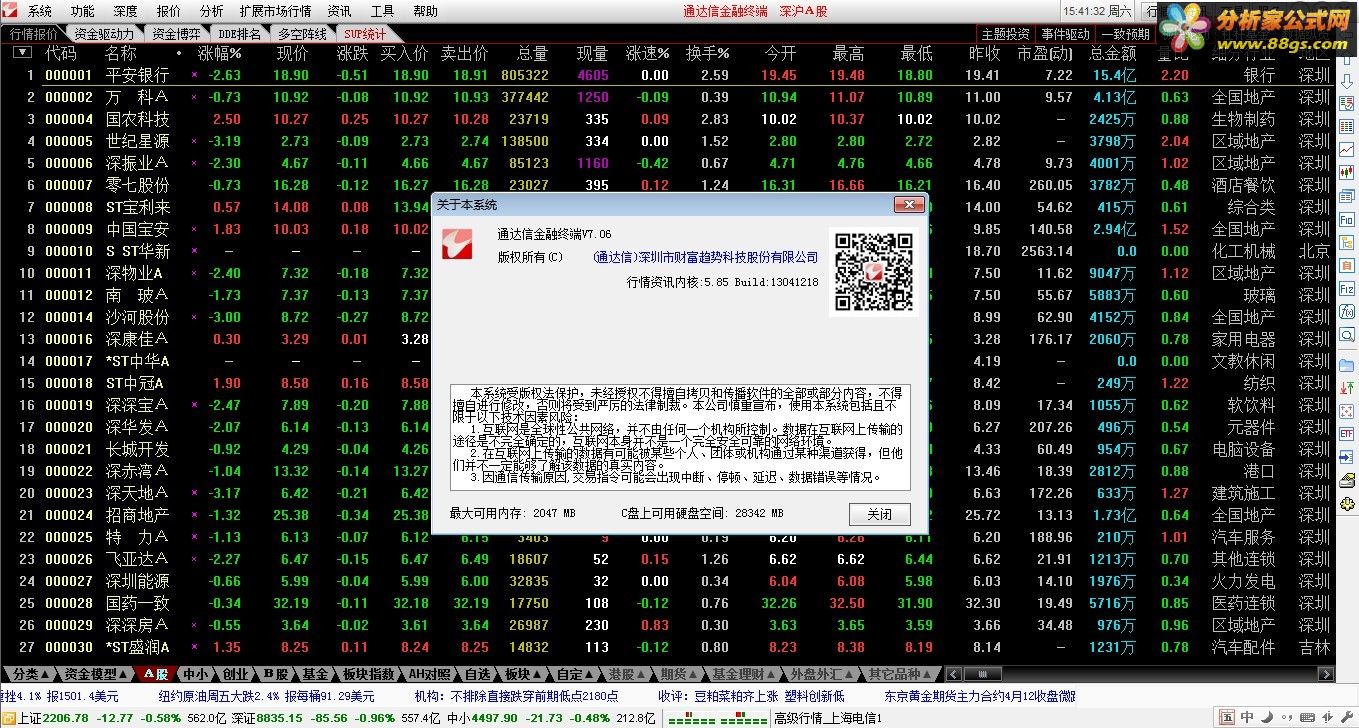
Task: Expand the 自定 dropdown tab at the bottom
Action: pos(573,674)
